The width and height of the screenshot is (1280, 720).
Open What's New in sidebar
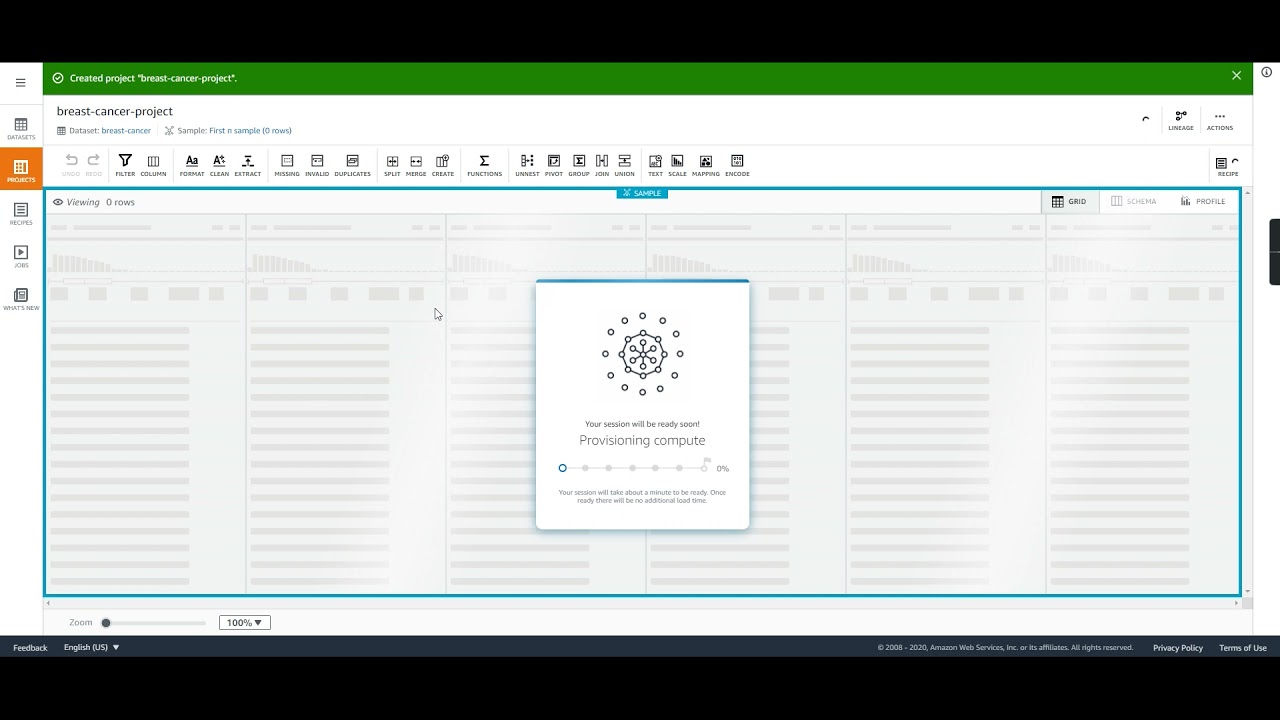[21, 299]
